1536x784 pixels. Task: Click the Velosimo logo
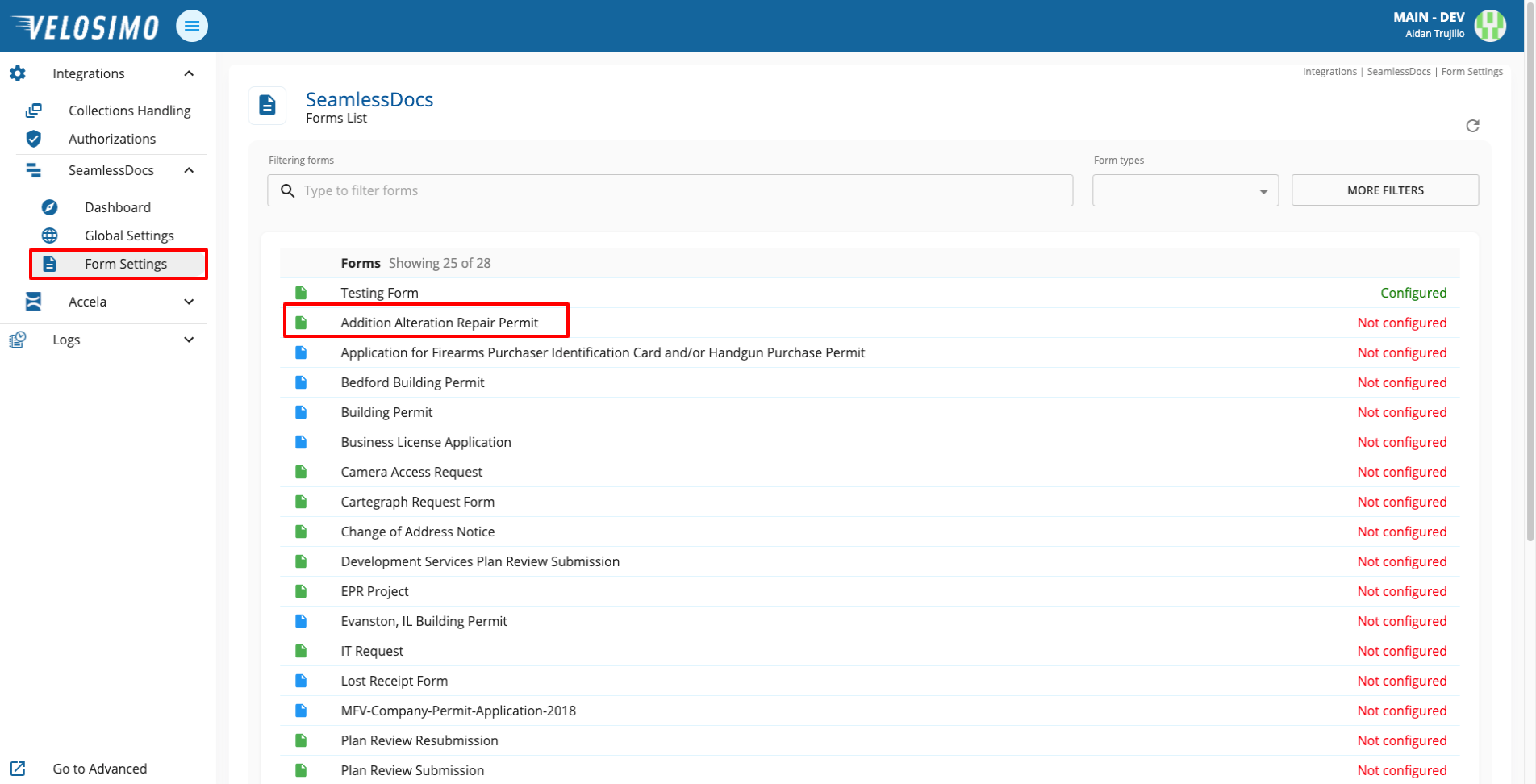(86, 27)
